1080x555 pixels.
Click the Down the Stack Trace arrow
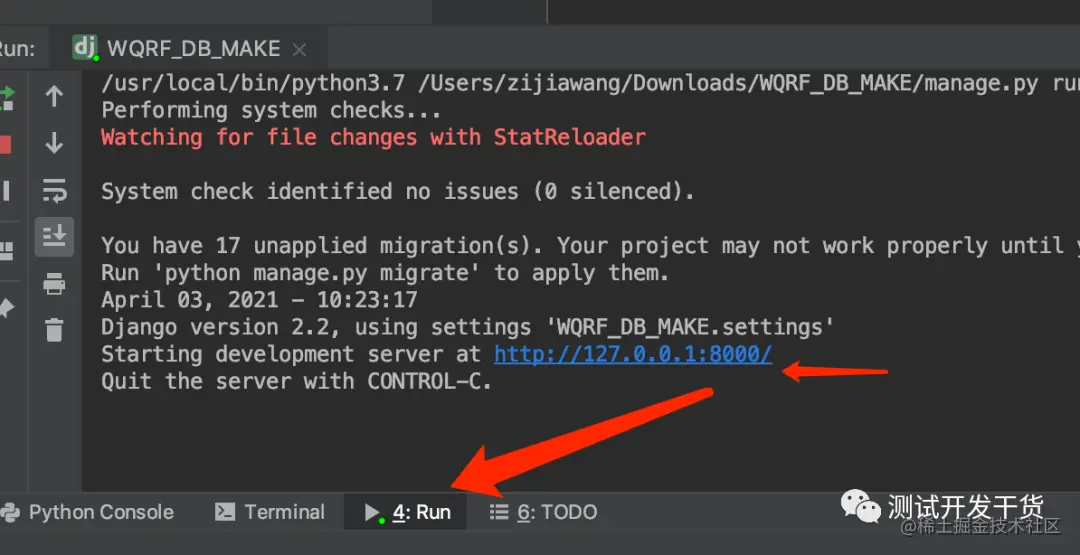click(x=54, y=143)
